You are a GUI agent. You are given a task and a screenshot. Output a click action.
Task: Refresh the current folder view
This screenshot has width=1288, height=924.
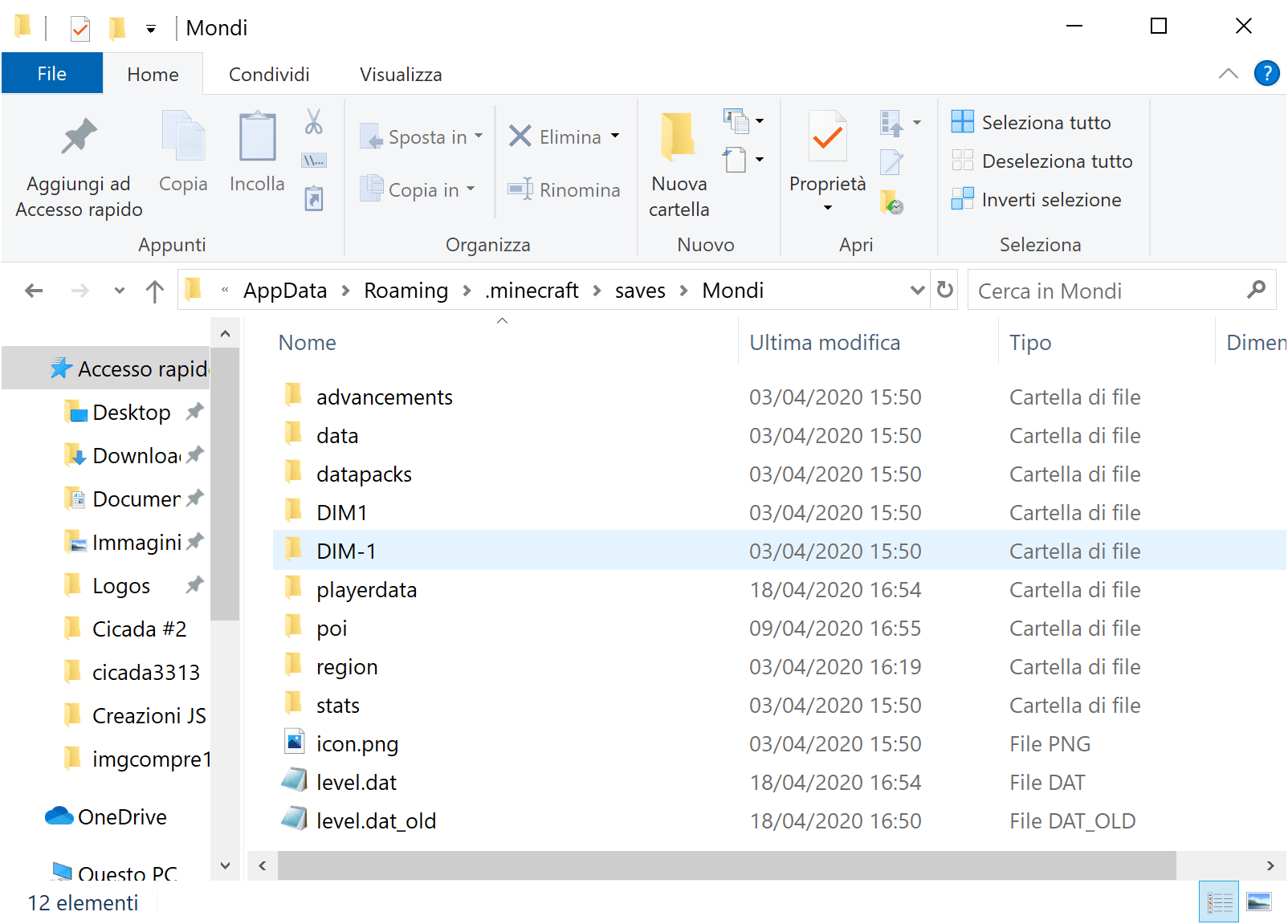[x=945, y=290]
